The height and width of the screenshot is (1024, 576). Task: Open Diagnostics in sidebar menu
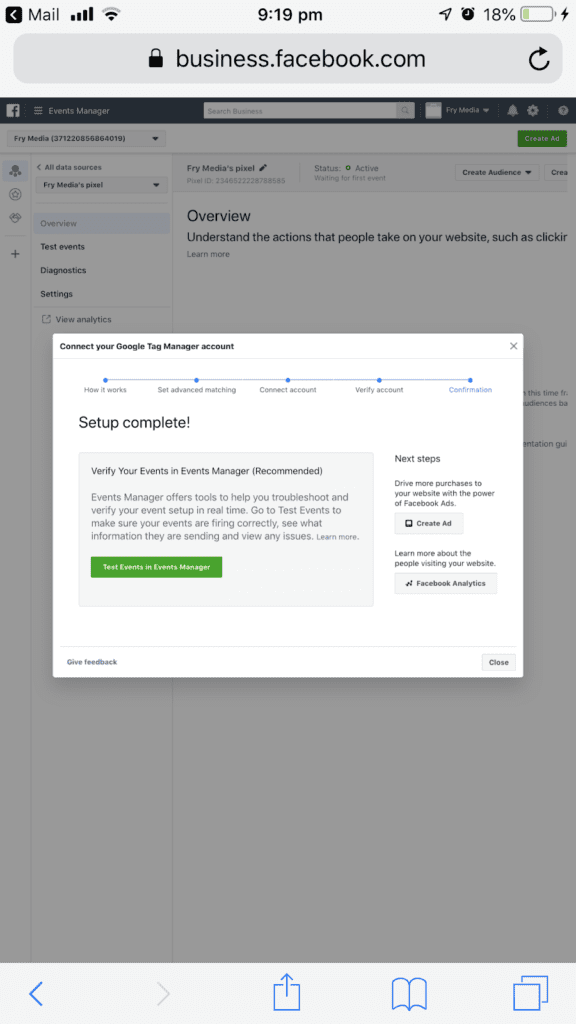pyautogui.click(x=63, y=270)
